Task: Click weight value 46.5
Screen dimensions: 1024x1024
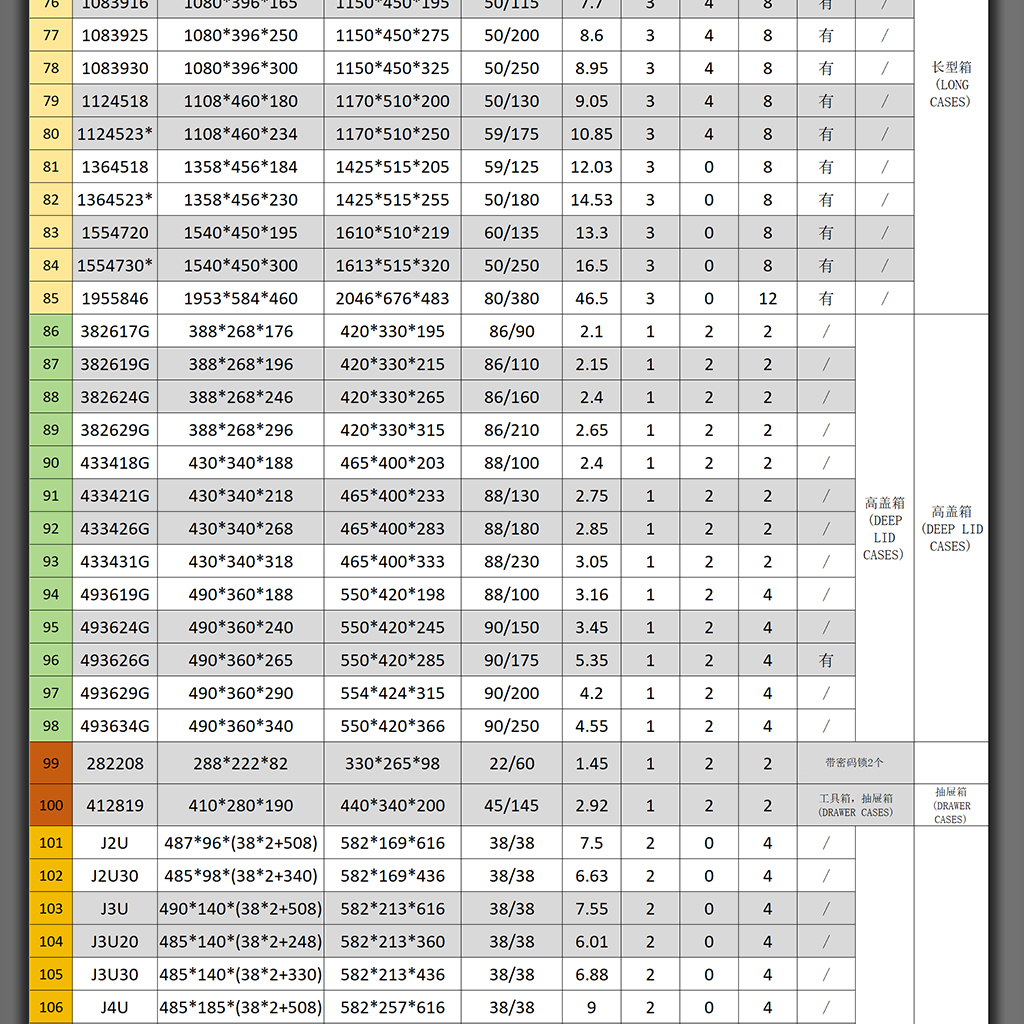Action: pos(592,298)
